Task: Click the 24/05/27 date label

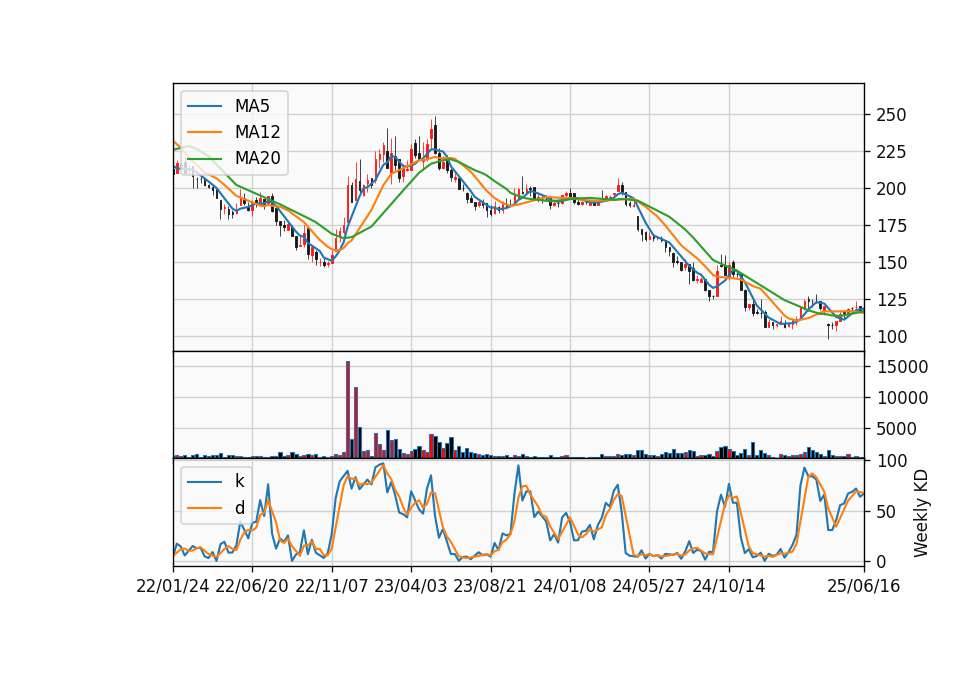Action: click(649, 586)
